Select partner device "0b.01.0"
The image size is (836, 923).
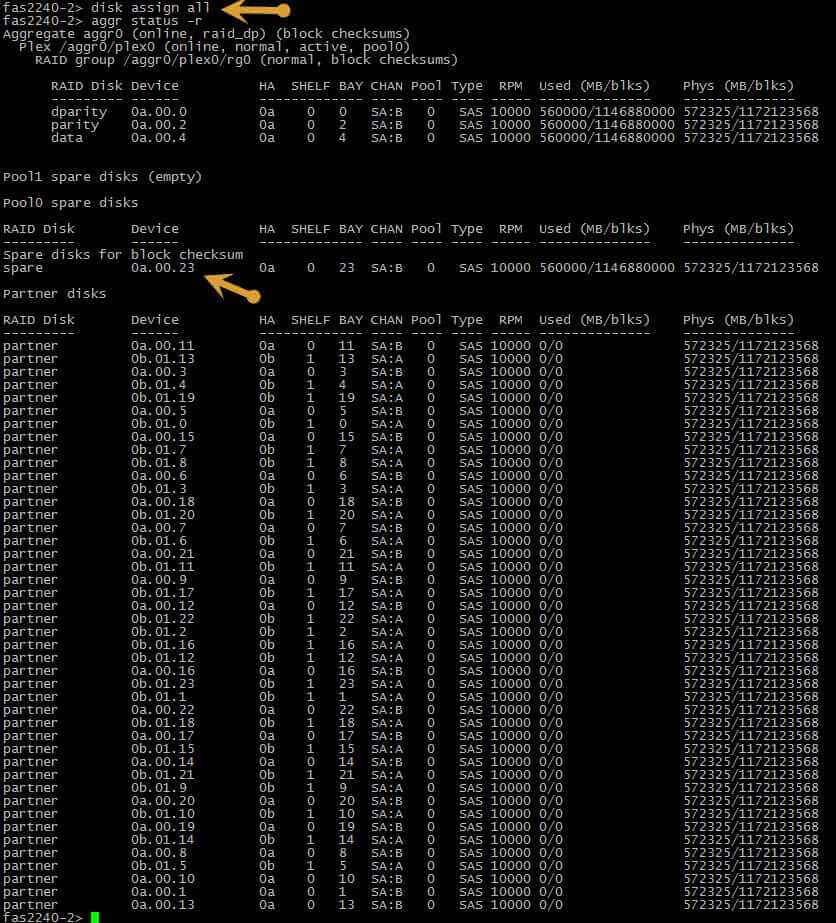(x=158, y=424)
